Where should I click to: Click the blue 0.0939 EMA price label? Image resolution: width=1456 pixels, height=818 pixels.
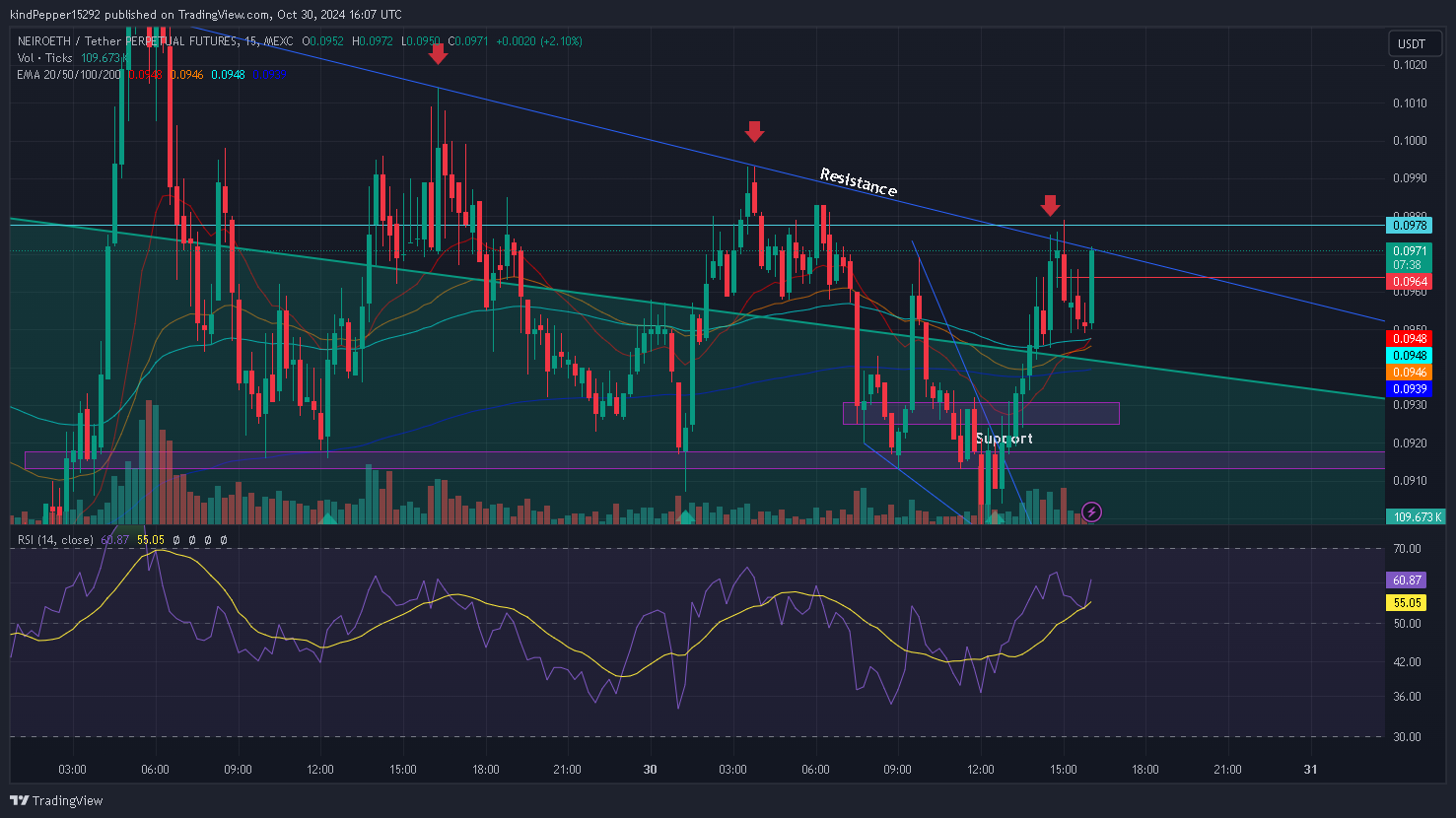[1411, 389]
